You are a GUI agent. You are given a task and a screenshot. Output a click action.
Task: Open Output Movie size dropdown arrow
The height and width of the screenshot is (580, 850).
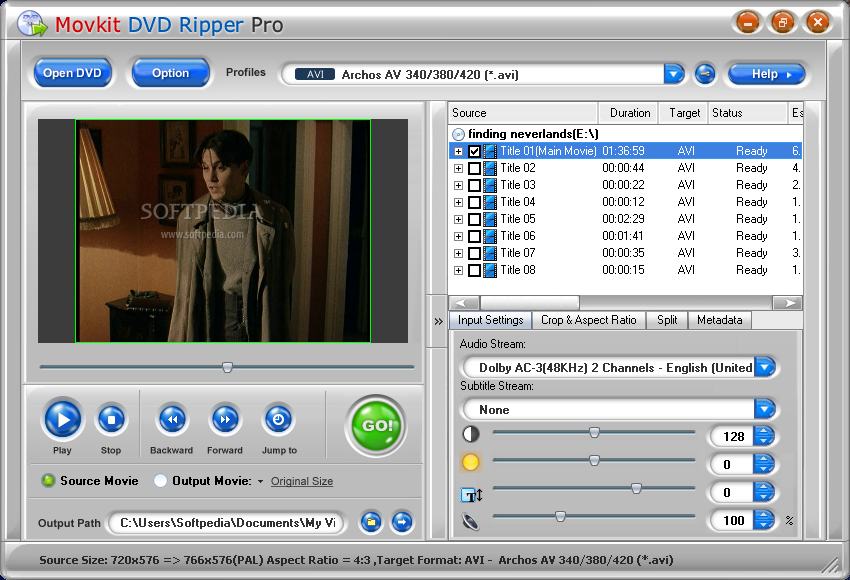tap(260, 481)
